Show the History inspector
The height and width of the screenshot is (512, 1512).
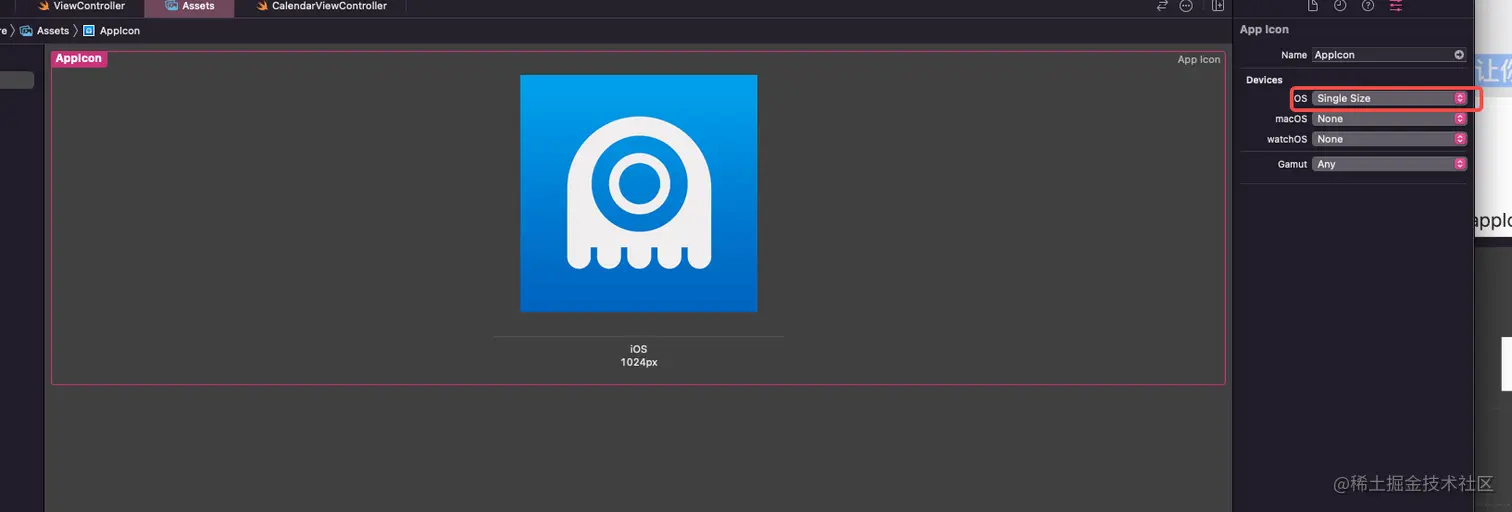tap(1340, 6)
